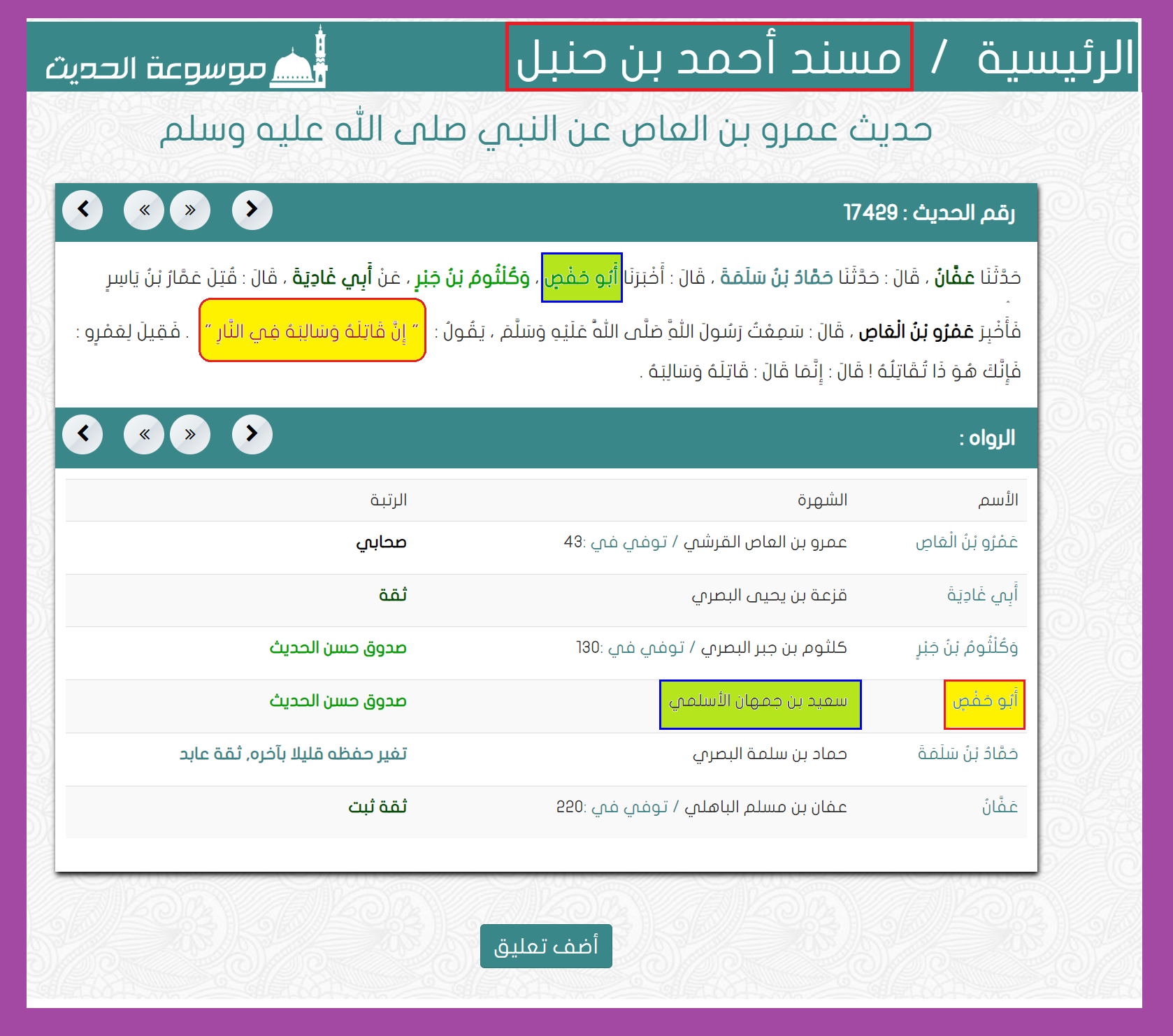Open أَبِي غَادِيَةَ in name column
The width and height of the screenshot is (1173, 1036).
[x=982, y=595]
